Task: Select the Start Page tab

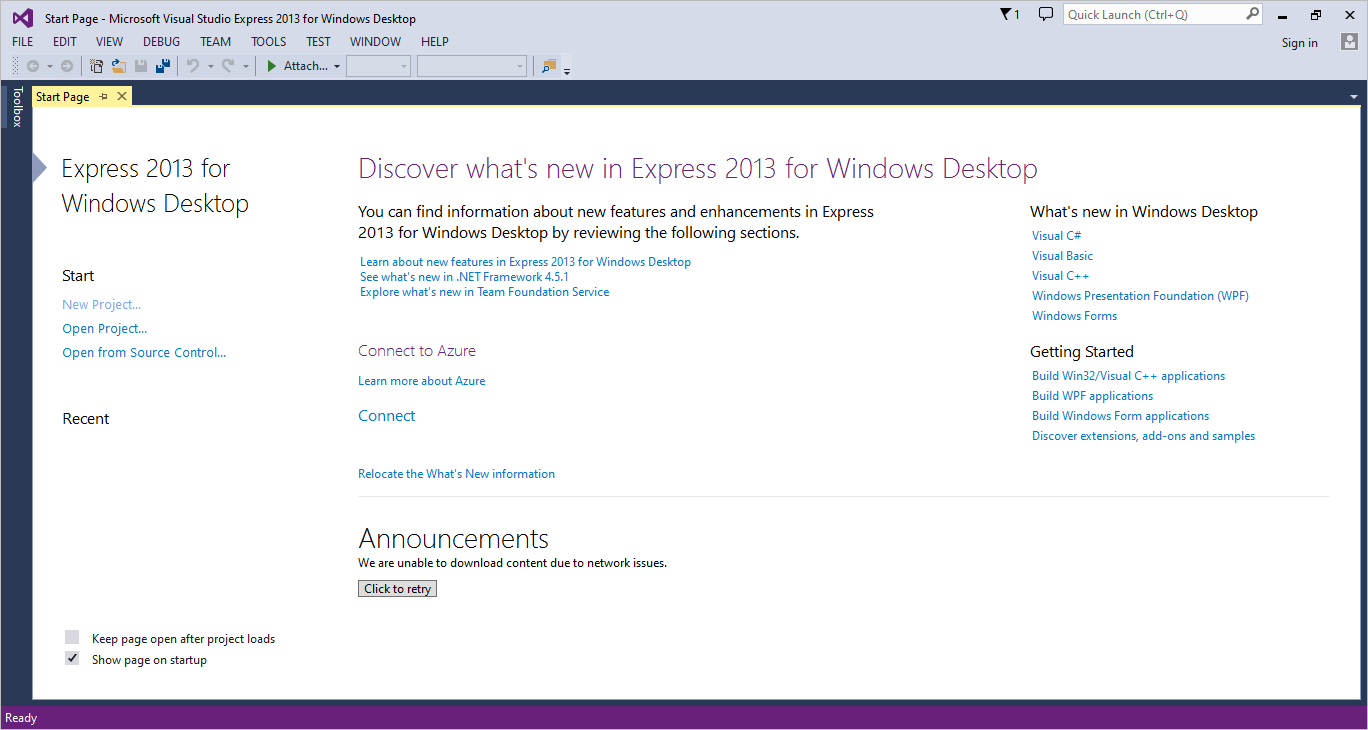Action: [63, 97]
